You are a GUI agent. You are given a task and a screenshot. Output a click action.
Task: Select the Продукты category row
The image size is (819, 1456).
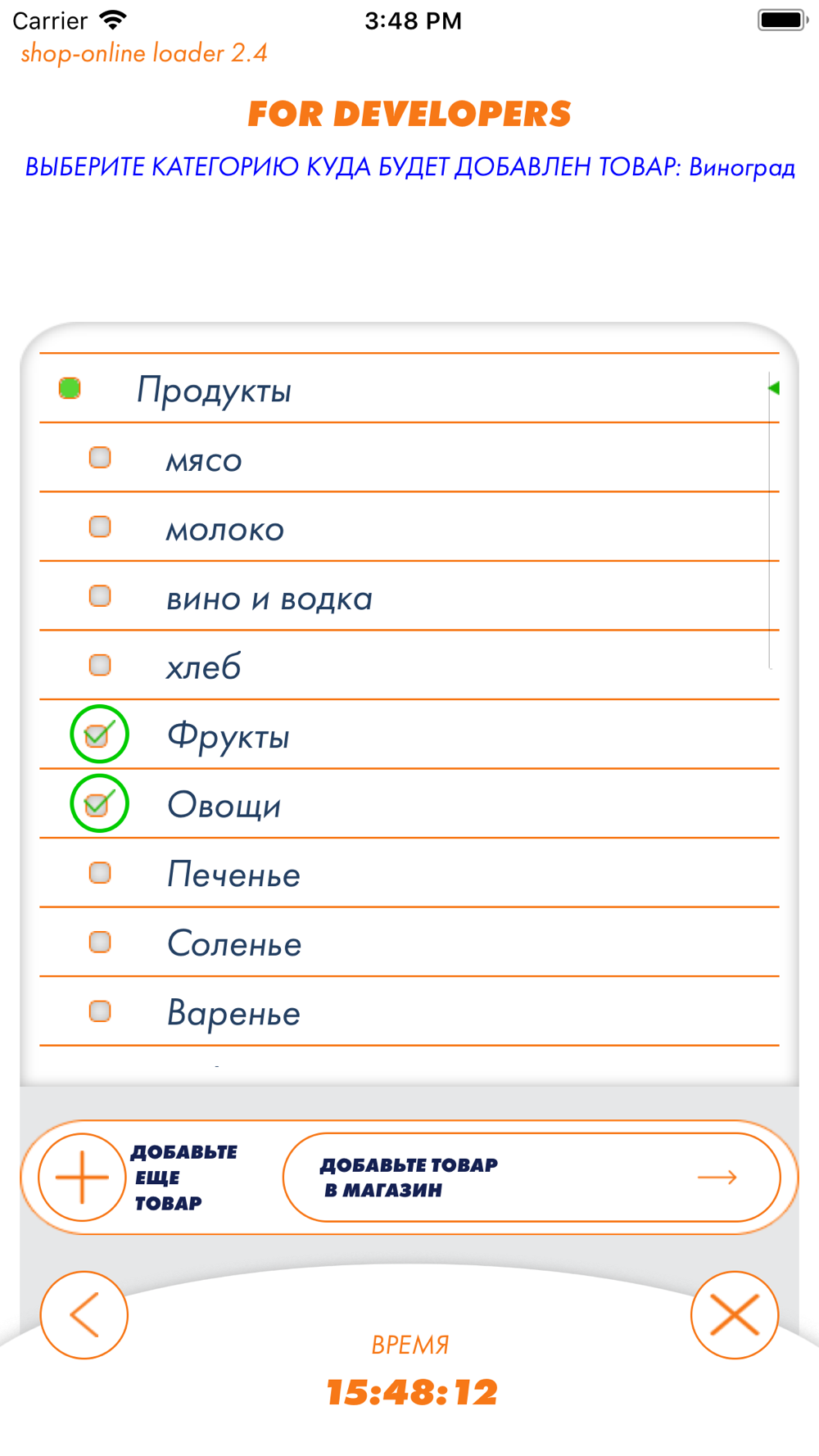tap(409, 388)
